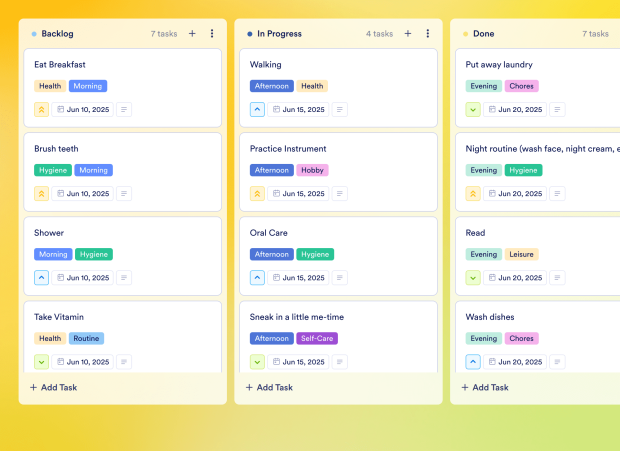
Task: Select the Jun 10, 2025 date on Eat Breakfast
Action: coord(83,110)
